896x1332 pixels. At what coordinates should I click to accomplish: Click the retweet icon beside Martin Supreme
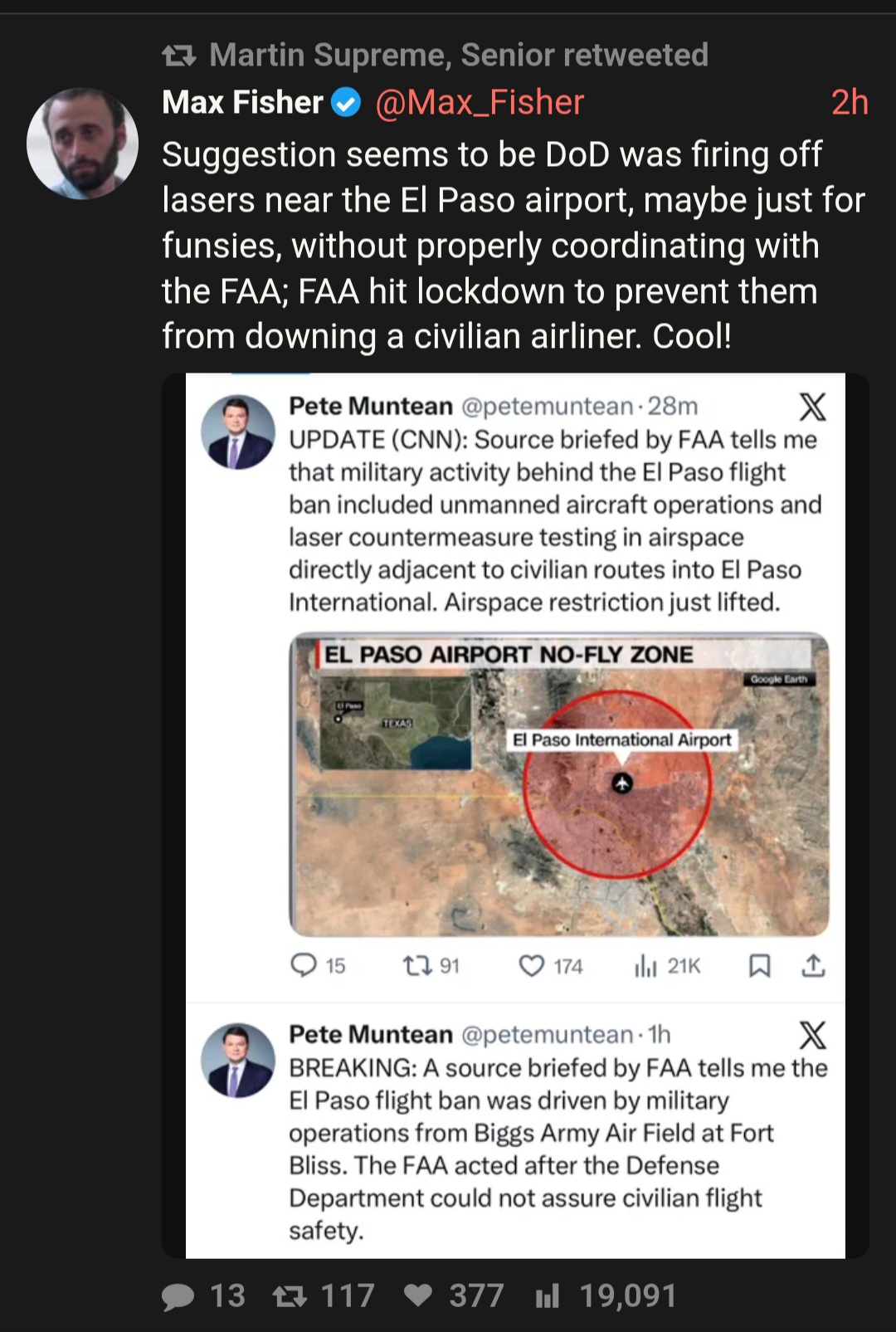point(178,56)
